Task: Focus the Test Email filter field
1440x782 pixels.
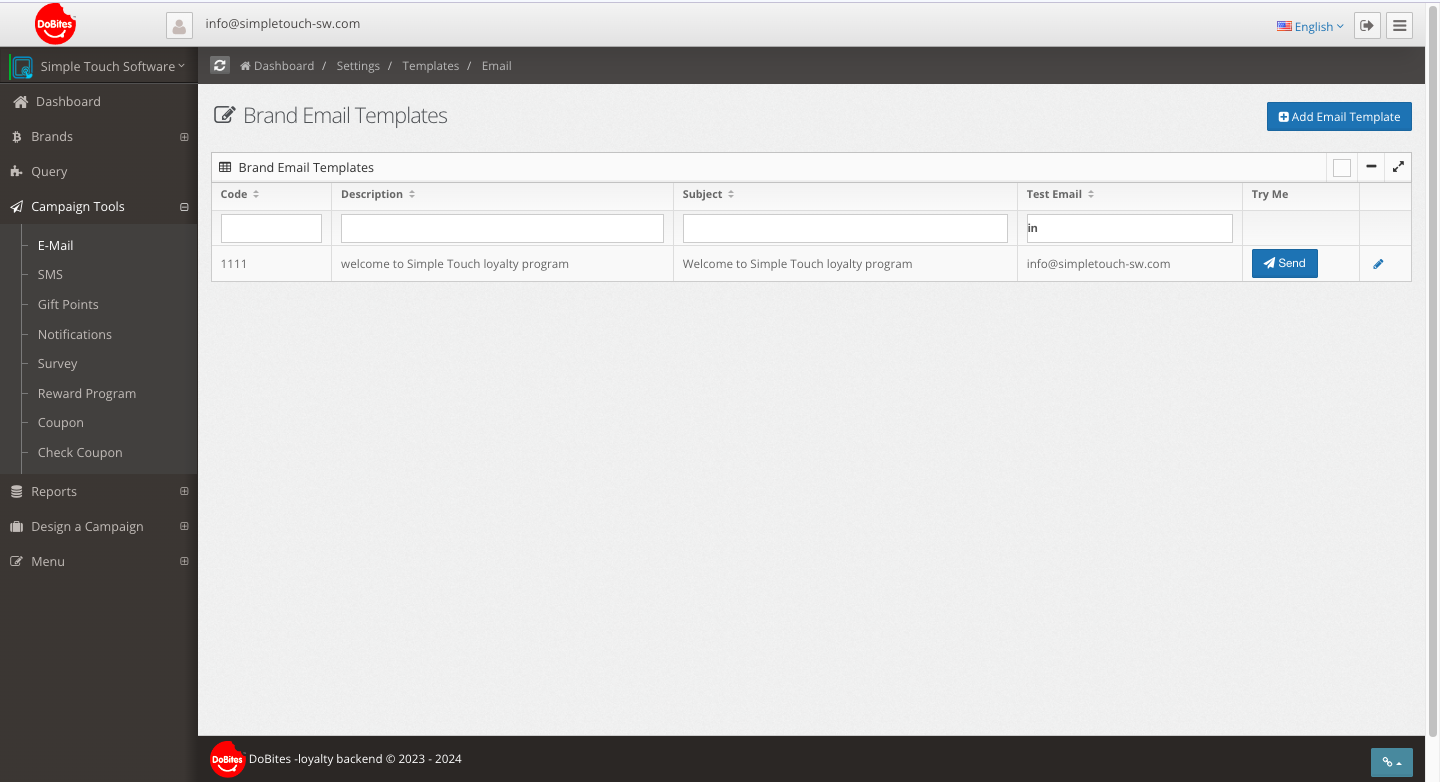Action: click(x=1130, y=228)
